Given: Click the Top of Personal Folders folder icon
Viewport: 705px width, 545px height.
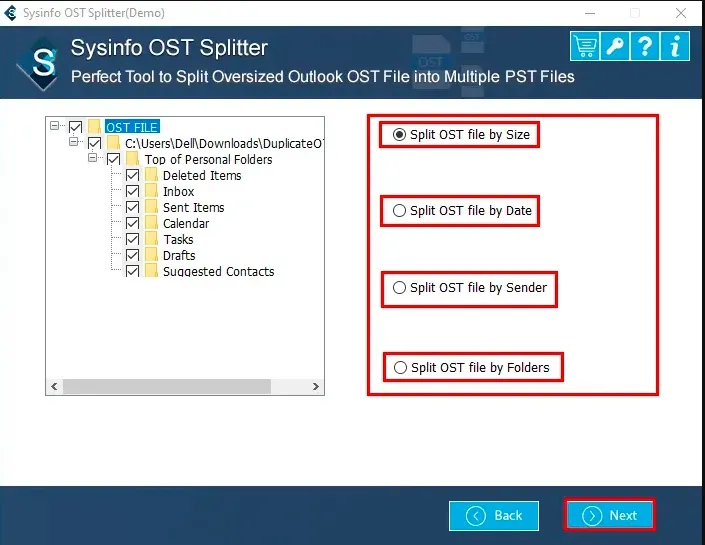Looking at the screenshot, I should (133, 159).
